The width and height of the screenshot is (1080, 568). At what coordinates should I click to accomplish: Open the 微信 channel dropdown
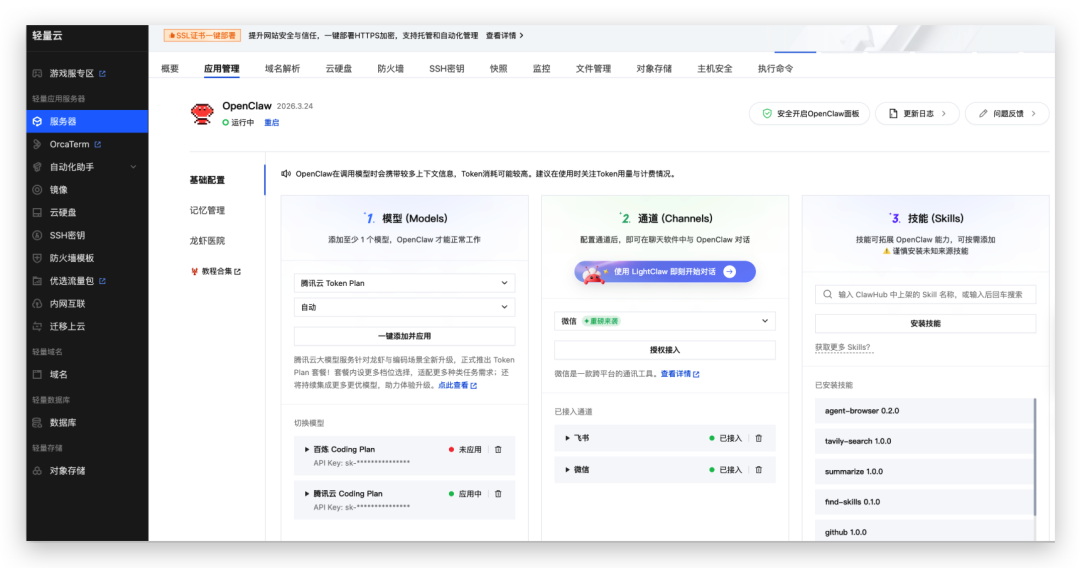click(665, 321)
